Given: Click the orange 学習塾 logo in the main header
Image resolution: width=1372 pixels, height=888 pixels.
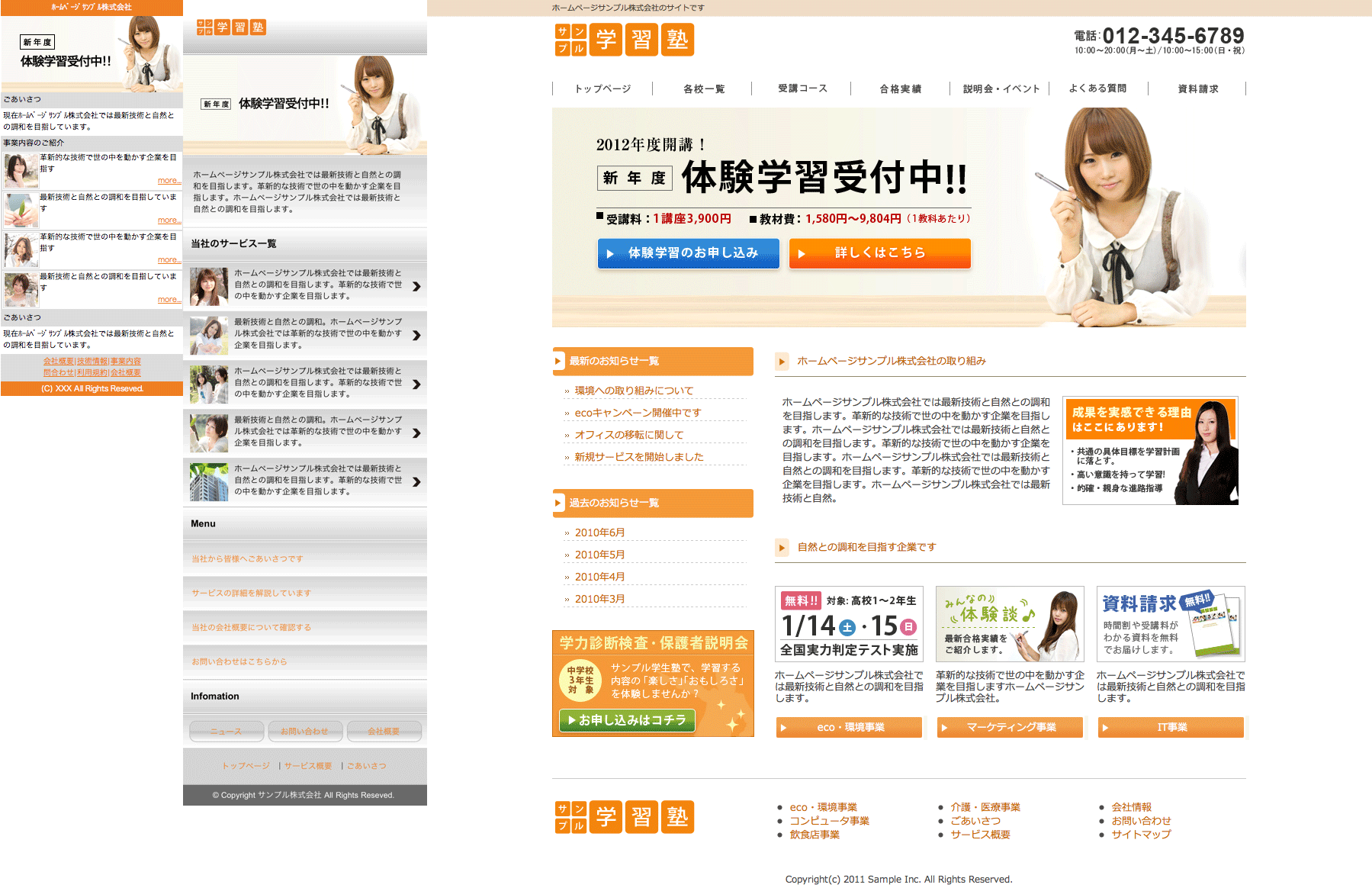Looking at the screenshot, I should tap(624, 40).
